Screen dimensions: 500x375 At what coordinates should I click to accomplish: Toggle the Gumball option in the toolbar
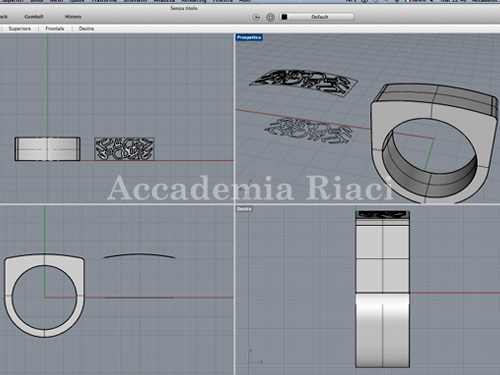34,17
